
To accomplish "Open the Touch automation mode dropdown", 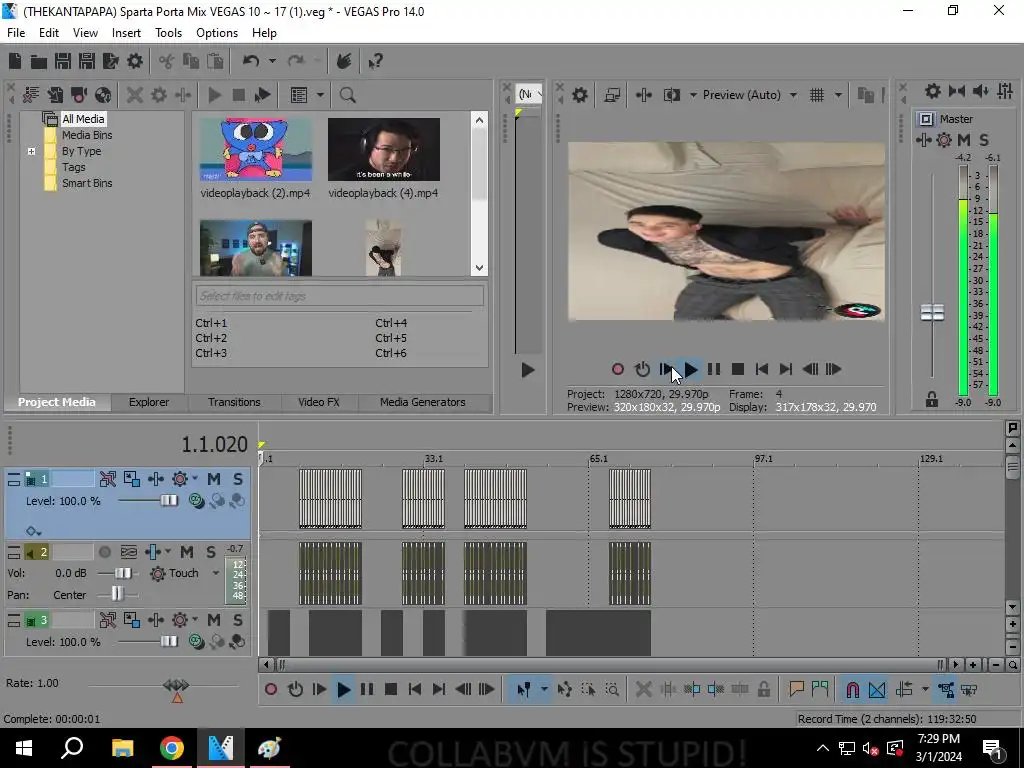I will click(x=216, y=573).
